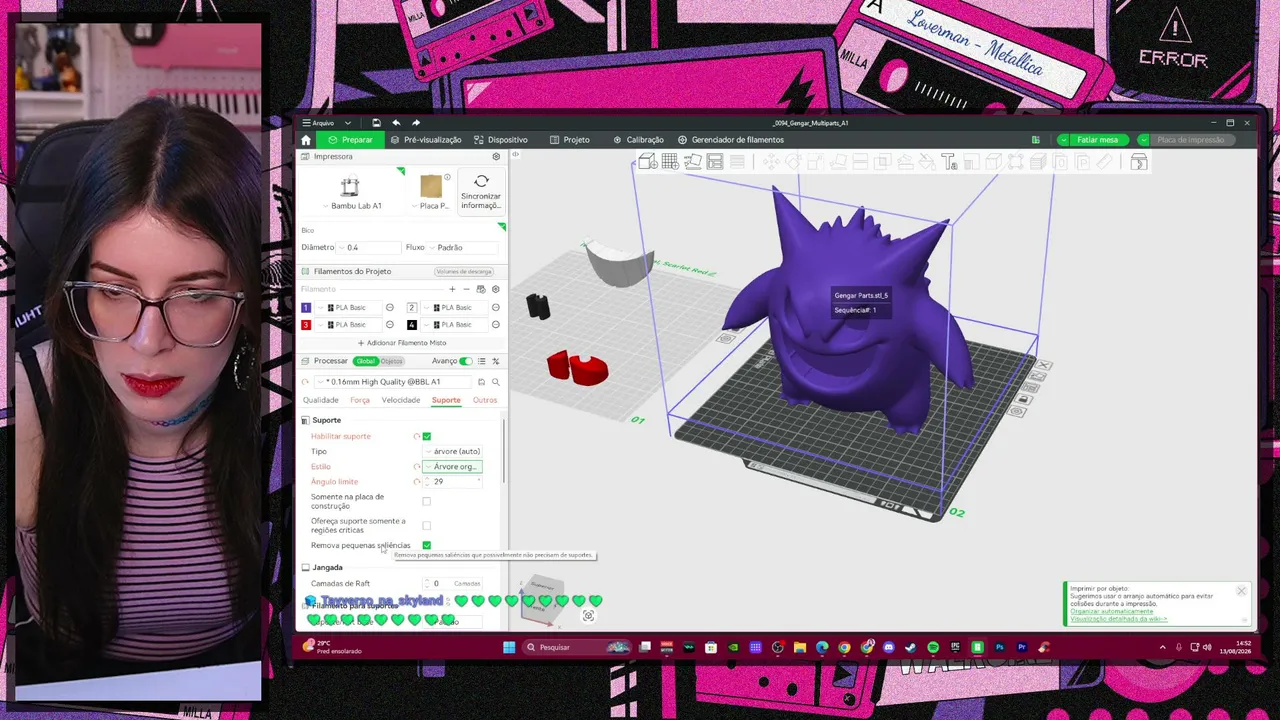
Task: Enable Somente na placa de construção checkbox
Action: tap(427, 501)
